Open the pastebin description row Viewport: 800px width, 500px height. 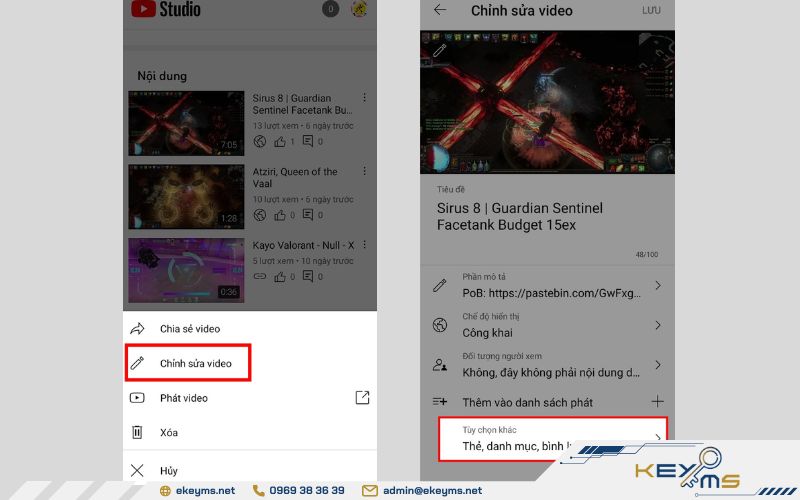(547, 285)
